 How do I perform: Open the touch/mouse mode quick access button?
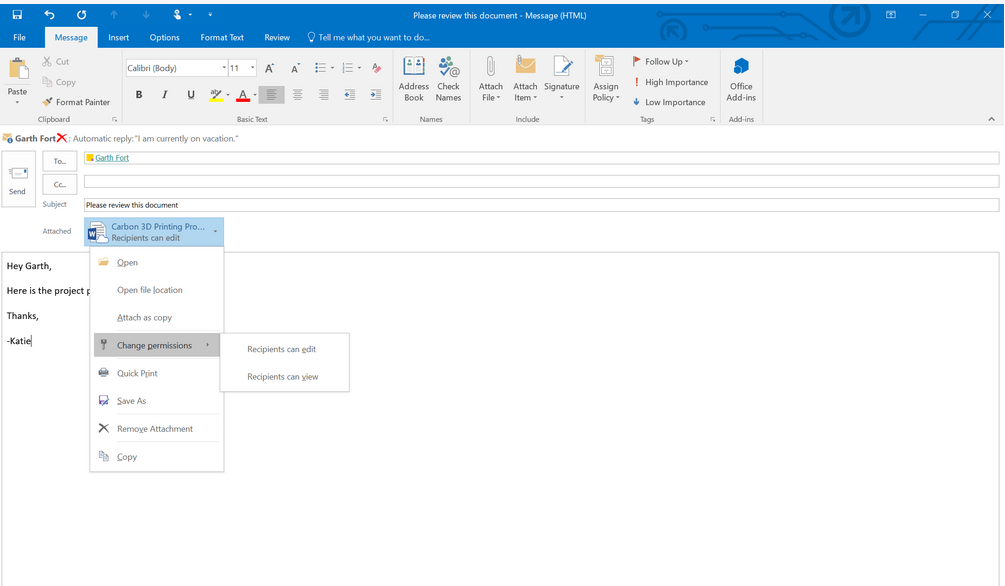point(180,15)
